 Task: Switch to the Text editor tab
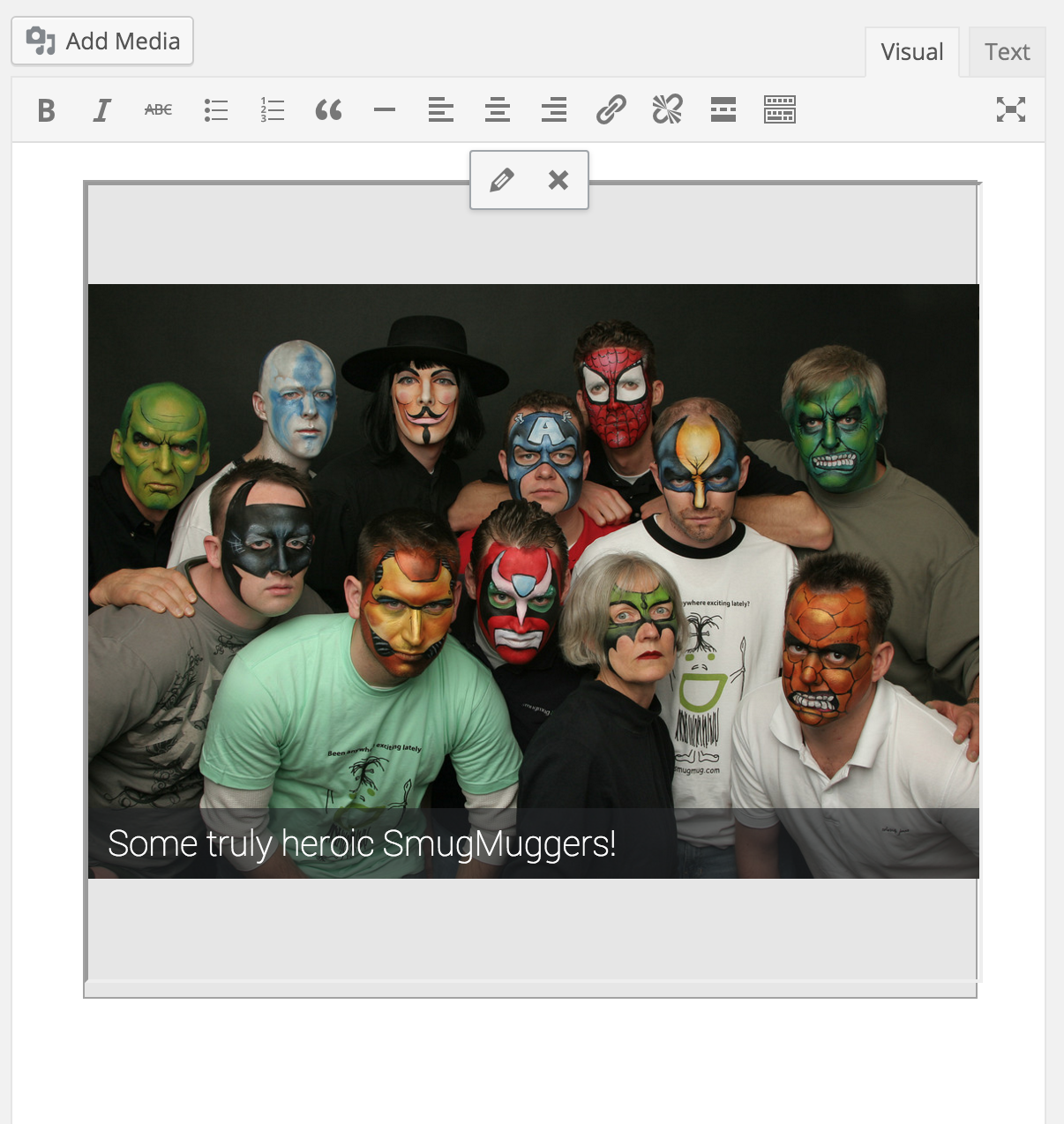(x=1007, y=52)
